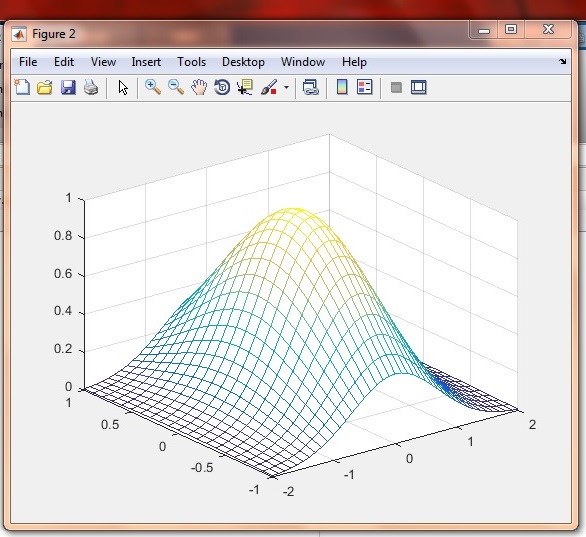This screenshot has width=586, height=537.
Task: Enable the Pan hand tool
Action: [x=199, y=87]
